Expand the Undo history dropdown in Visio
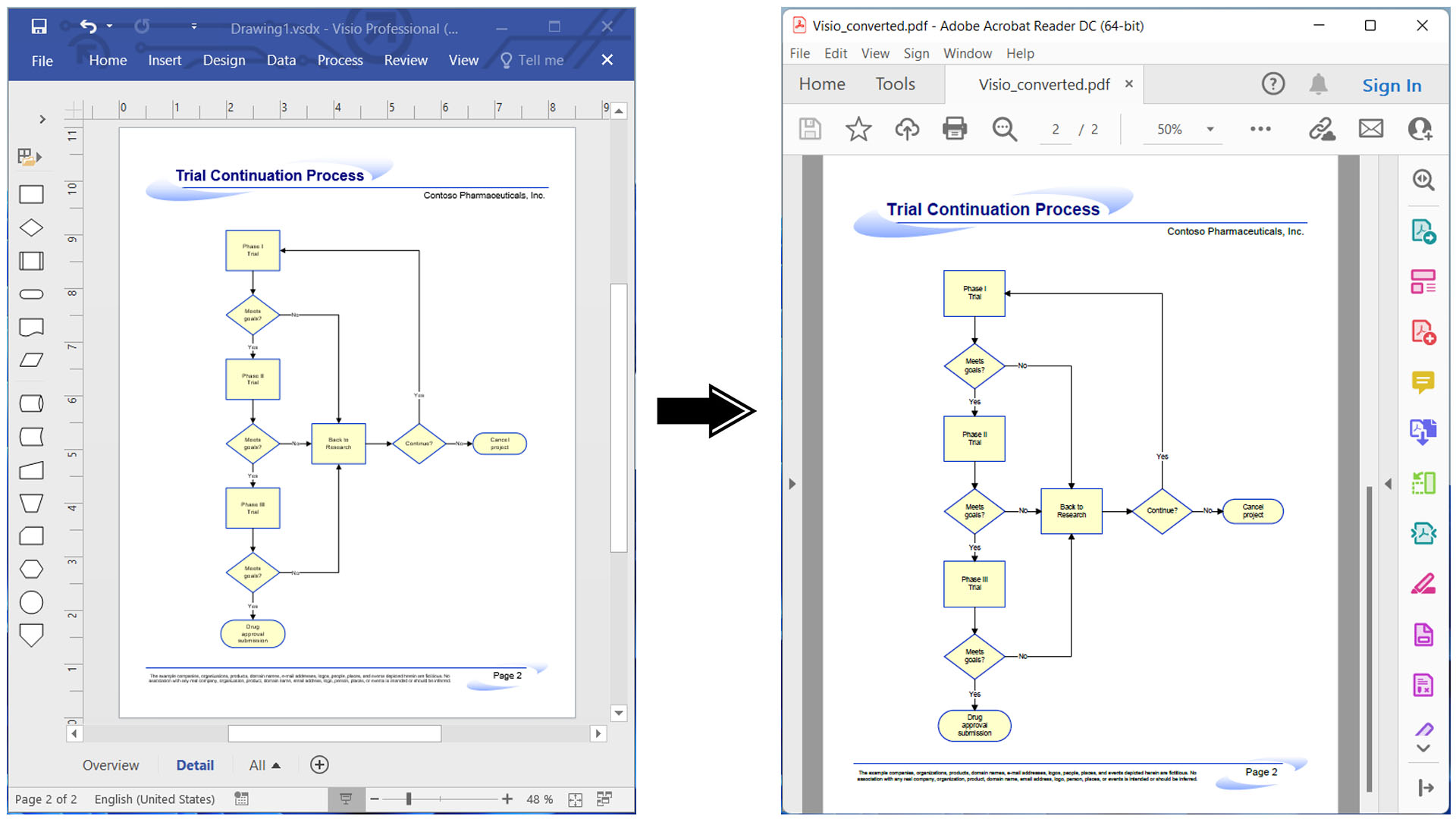This screenshot has width=1456, height=819. point(108,26)
